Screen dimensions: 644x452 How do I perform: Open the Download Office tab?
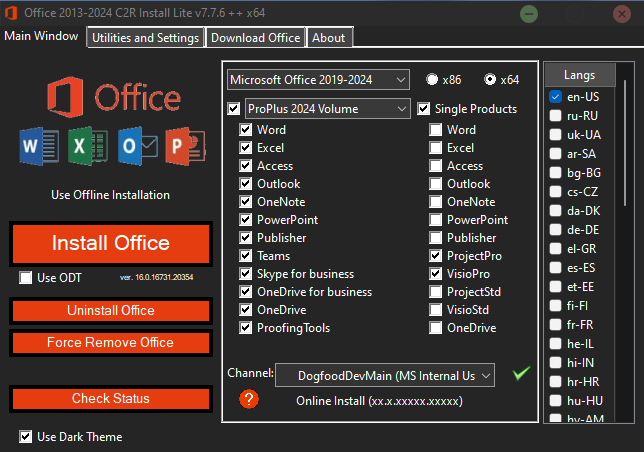tap(255, 38)
